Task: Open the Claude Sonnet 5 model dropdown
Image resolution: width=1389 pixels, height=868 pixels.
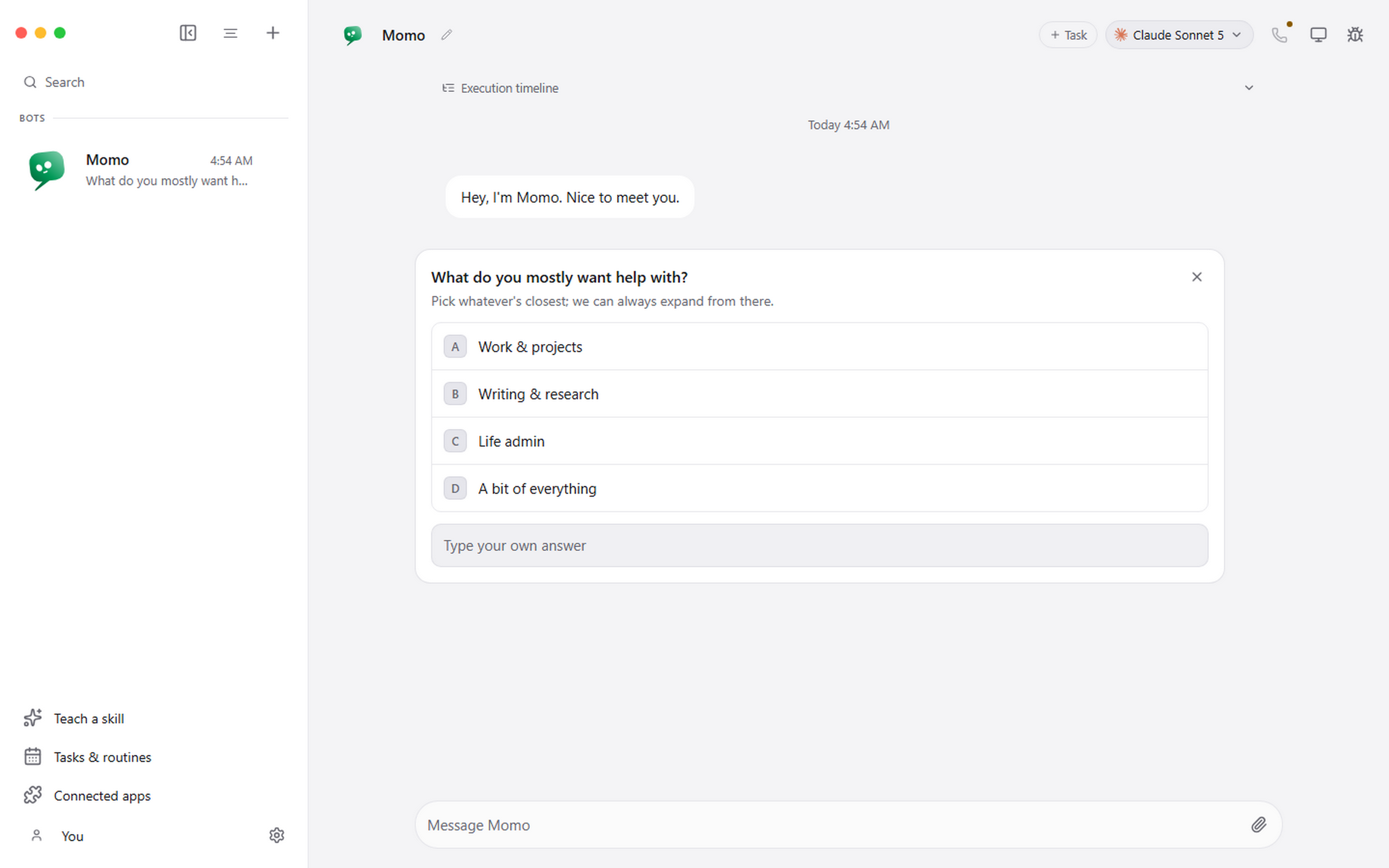Action: click(1179, 35)
